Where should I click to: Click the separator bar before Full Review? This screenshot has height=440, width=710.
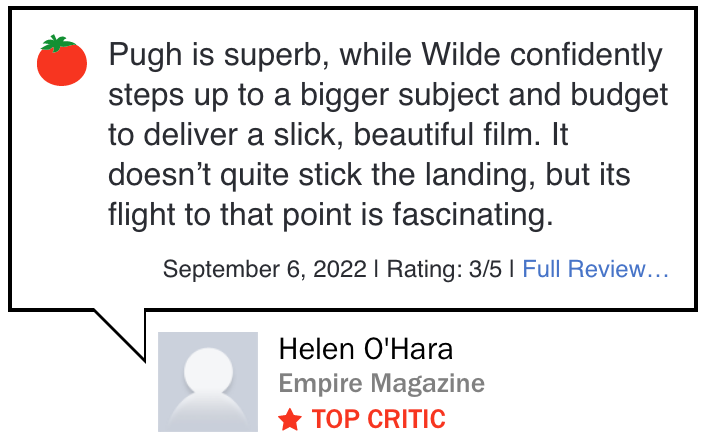tap(512, 269)
